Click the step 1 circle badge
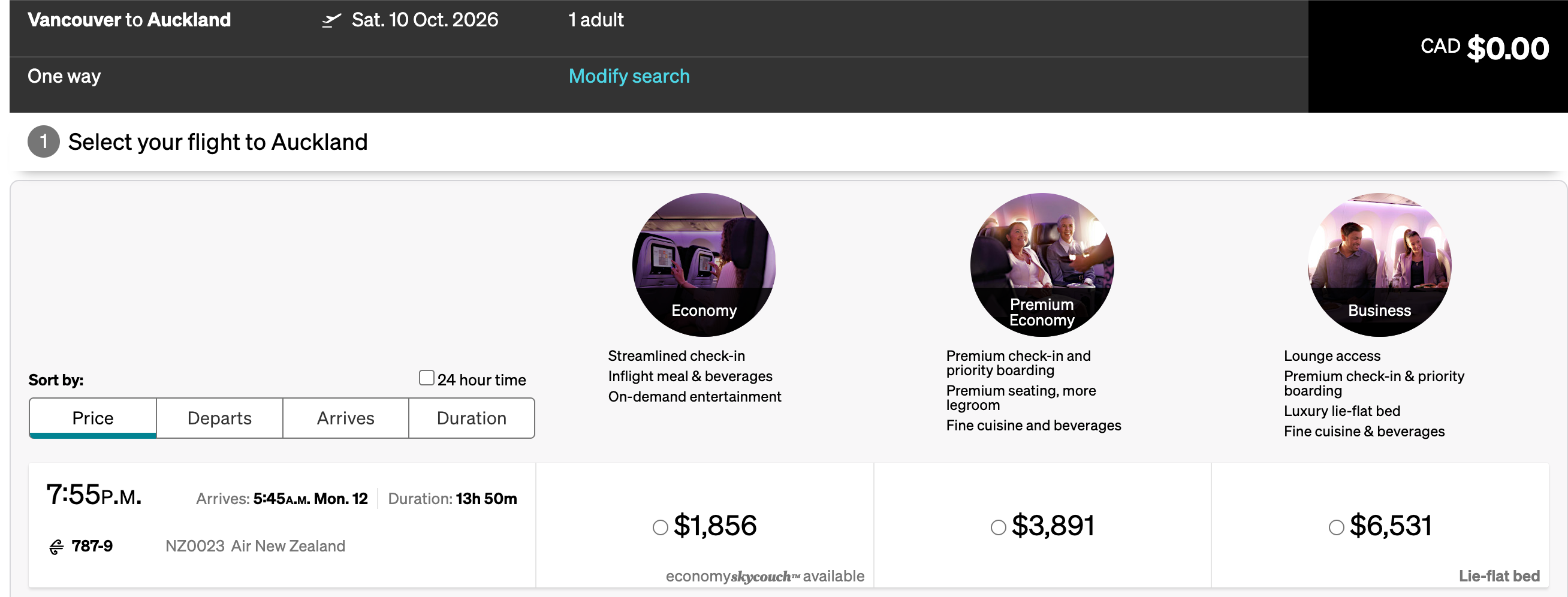The width and height of the screenshot is (1568, 597). pos(43,143)
